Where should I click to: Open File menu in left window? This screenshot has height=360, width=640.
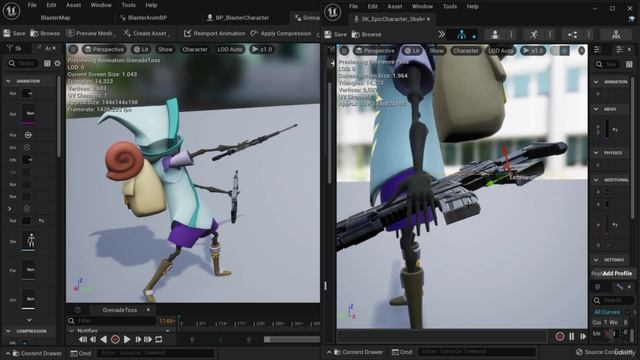pyautogui.click(x=32, y=5)
